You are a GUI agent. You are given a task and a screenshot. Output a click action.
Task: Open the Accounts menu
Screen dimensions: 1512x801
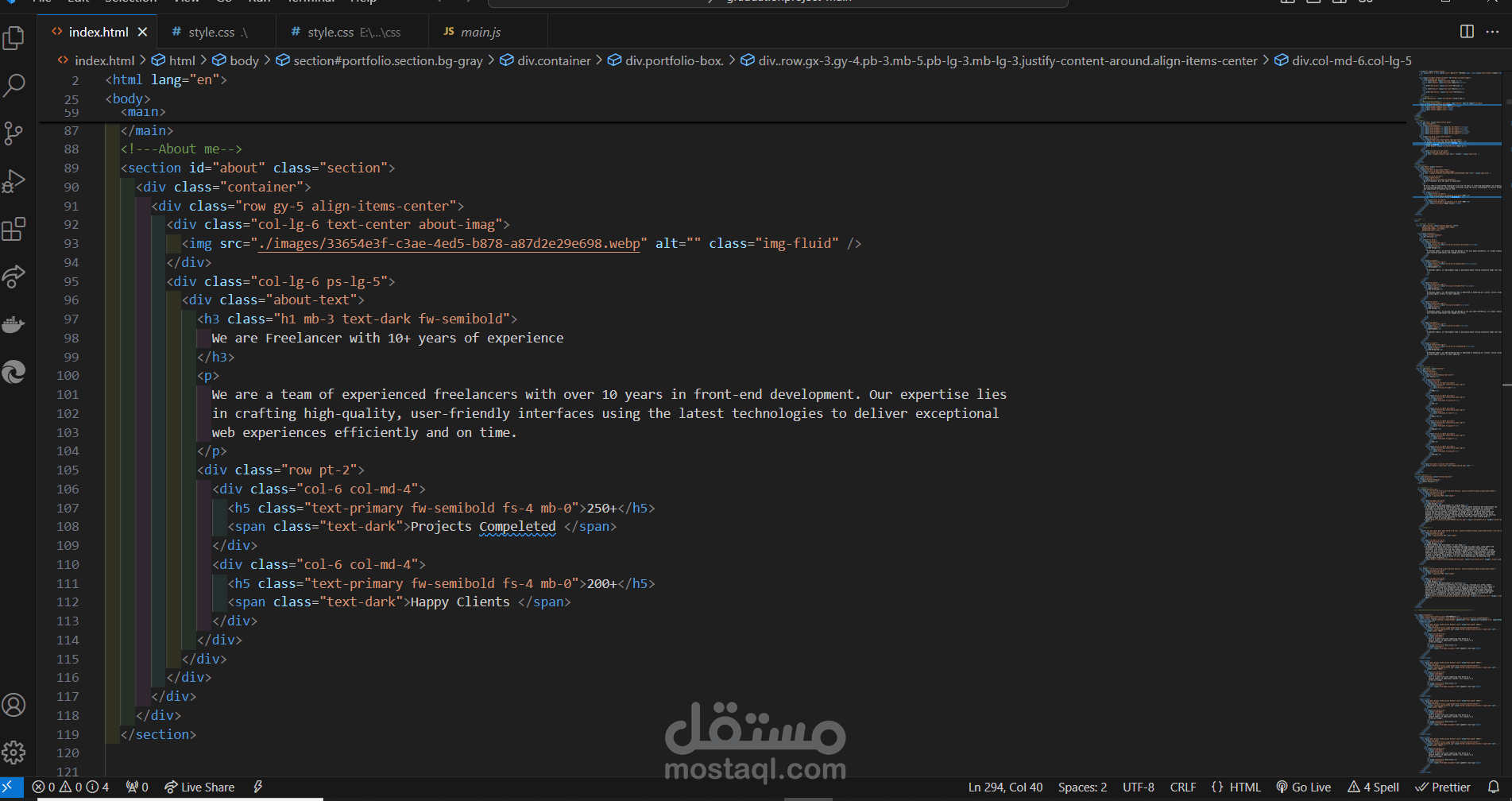click(14, 705)
